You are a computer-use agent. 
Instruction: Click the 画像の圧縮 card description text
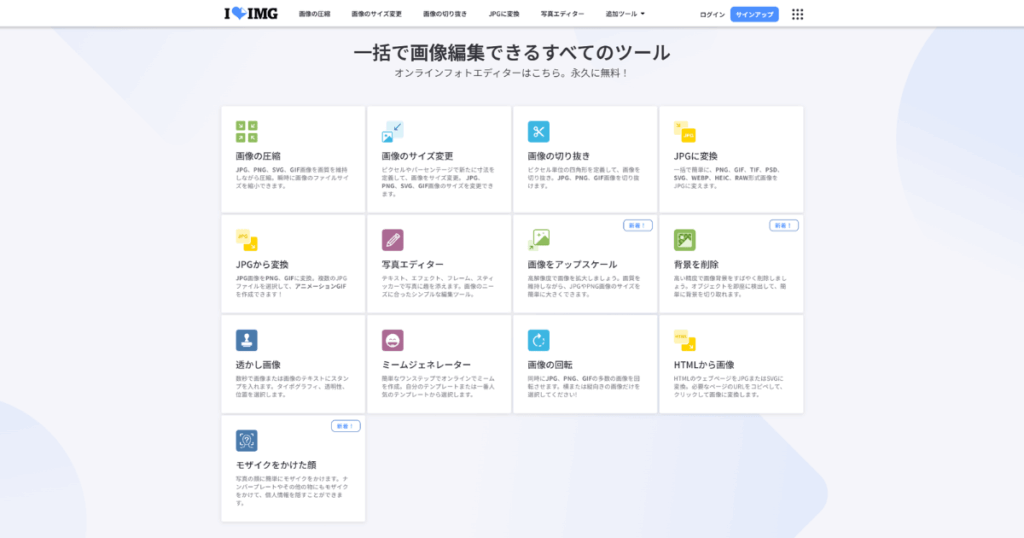[293, 178]
